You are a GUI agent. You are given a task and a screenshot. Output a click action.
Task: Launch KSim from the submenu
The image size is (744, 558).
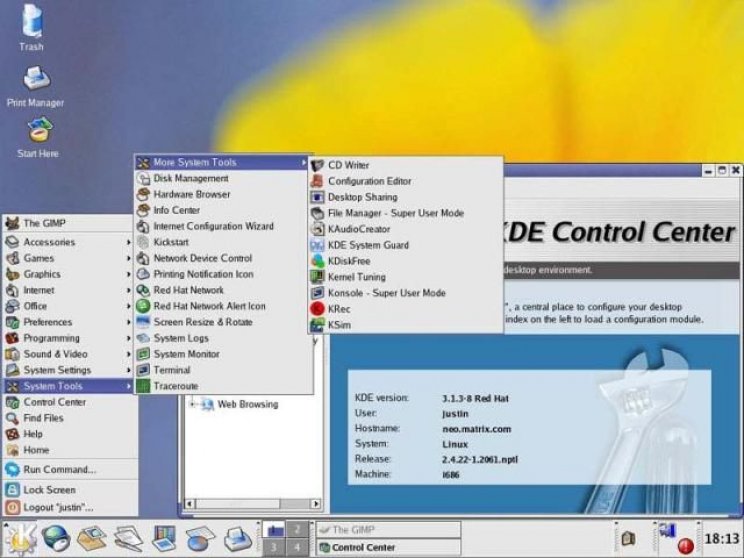[x=406, y=325]
